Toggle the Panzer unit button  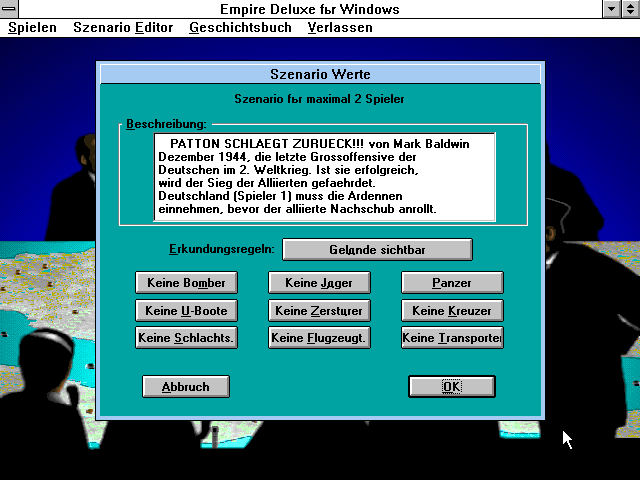click(x=452, y=282)
